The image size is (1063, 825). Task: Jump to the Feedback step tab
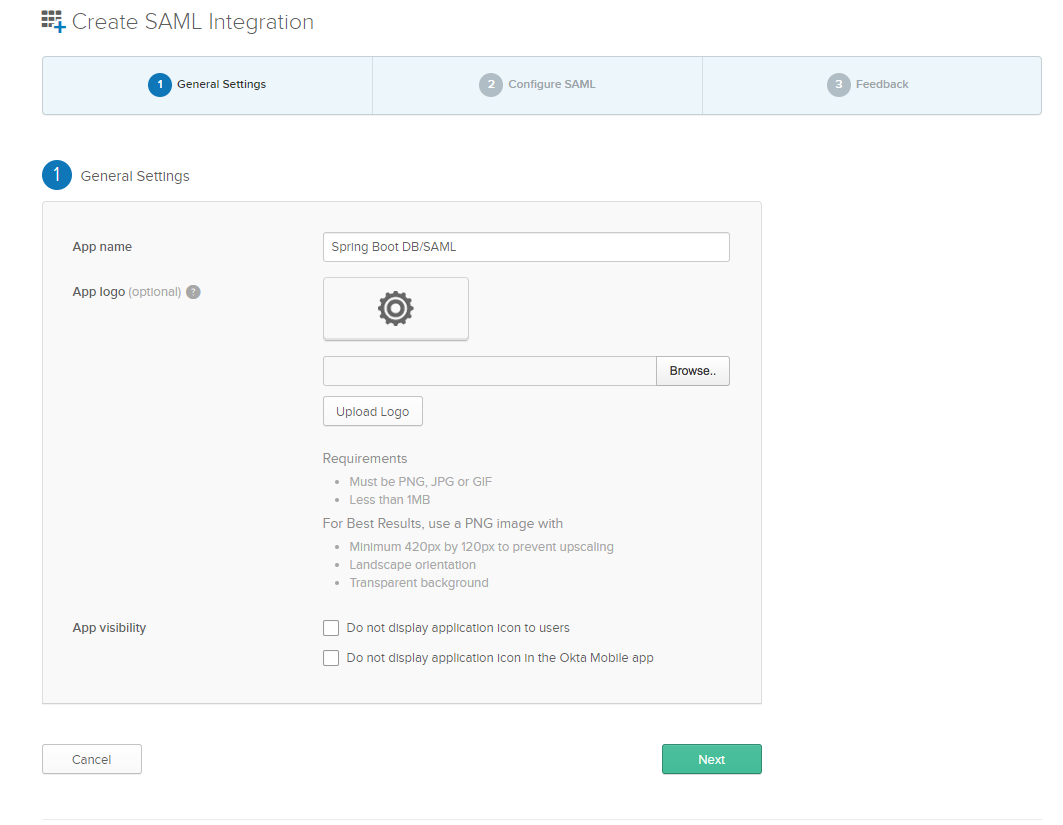coord(882,85)
